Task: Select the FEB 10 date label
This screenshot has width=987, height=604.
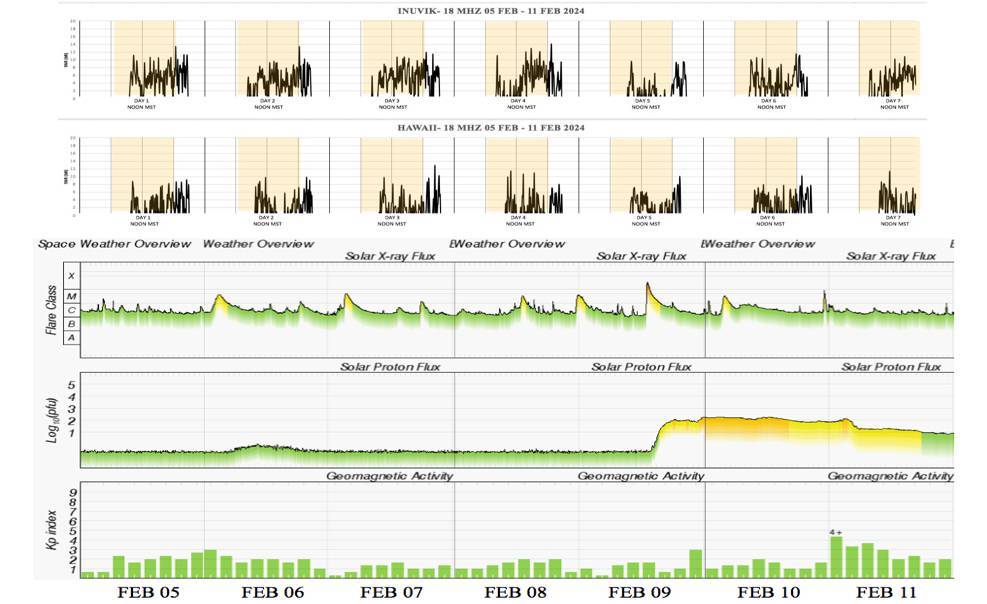Action: point(768,592)
